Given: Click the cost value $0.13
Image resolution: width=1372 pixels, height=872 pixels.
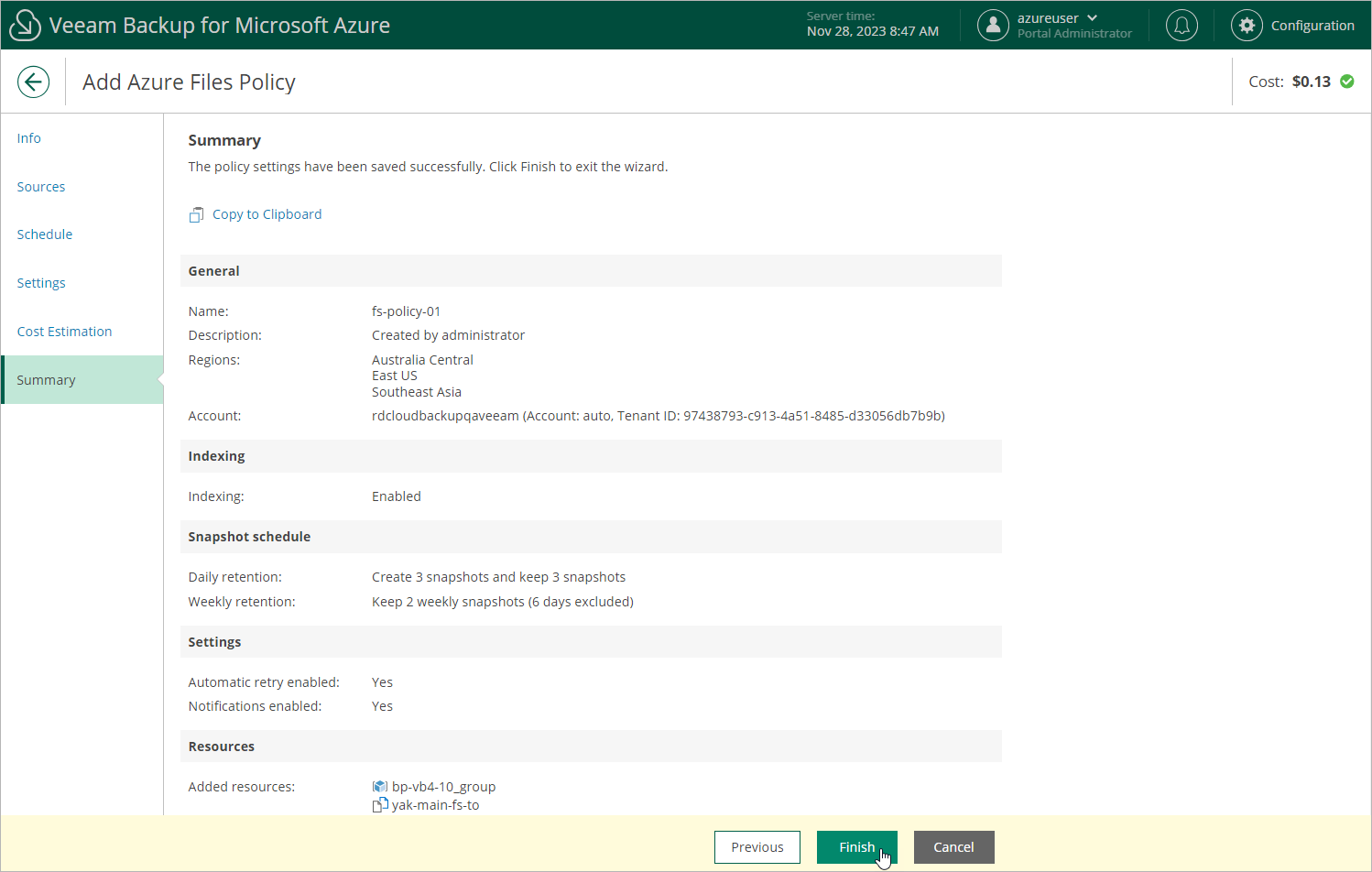Looking at the screenshot, I should click(1312, 82).
